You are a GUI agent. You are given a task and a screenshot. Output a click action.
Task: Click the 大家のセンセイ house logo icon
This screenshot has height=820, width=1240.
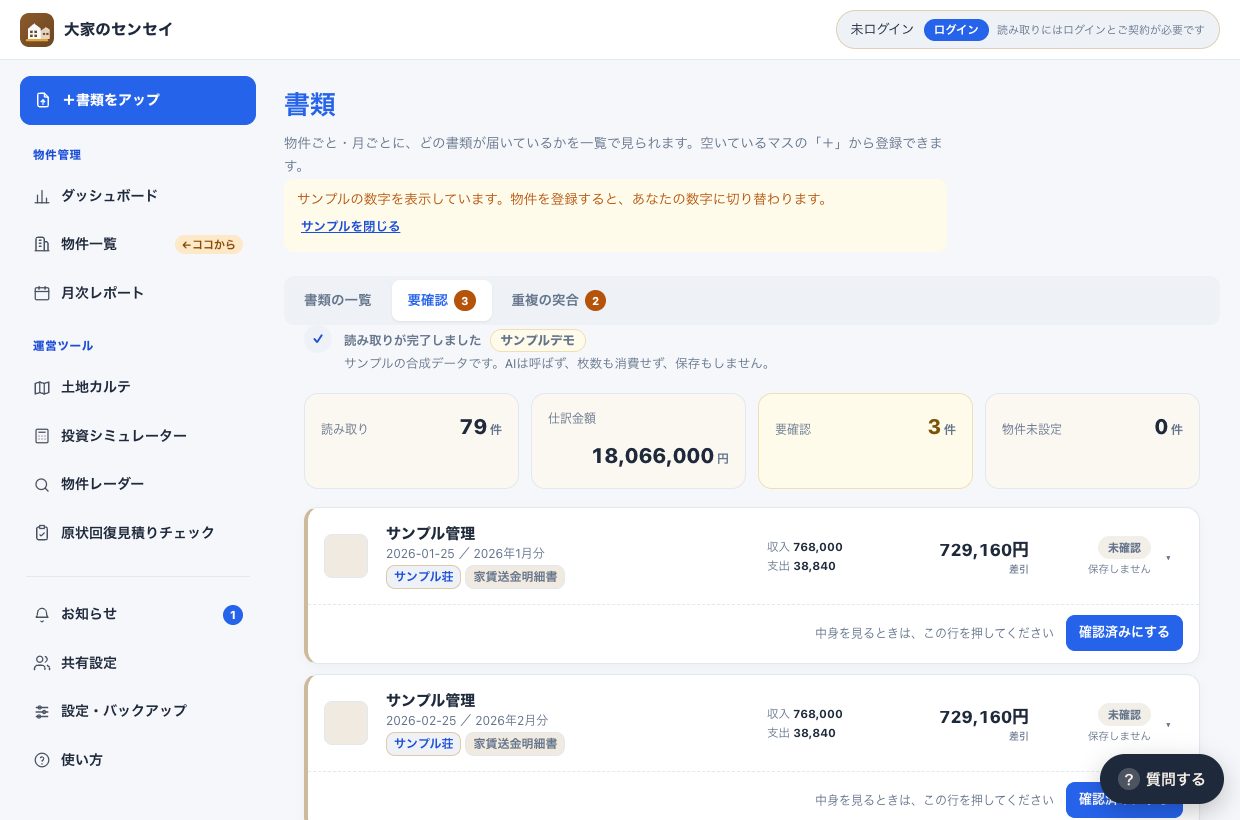click(37, 30)
